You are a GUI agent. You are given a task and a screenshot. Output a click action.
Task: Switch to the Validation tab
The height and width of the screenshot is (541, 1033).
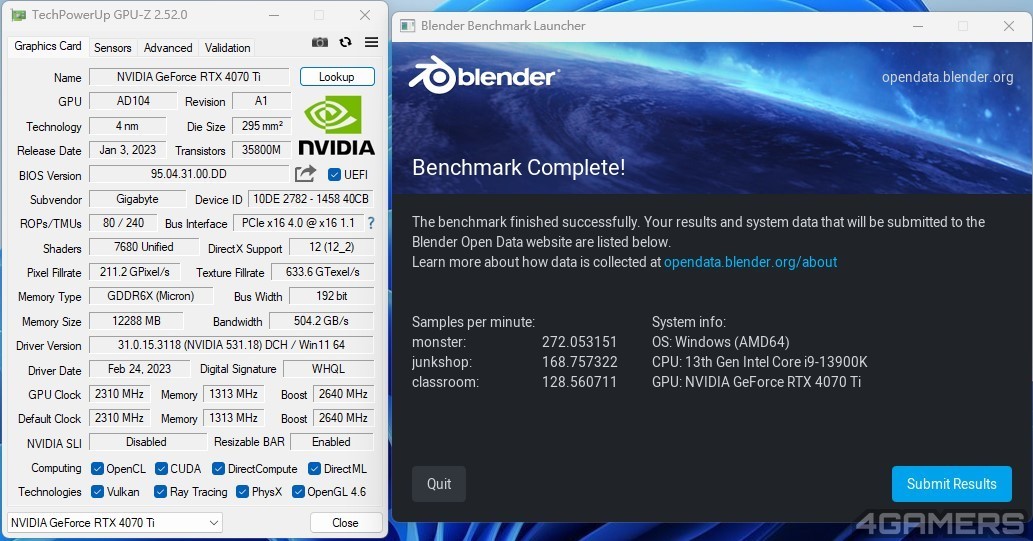[x=227, y=47]
